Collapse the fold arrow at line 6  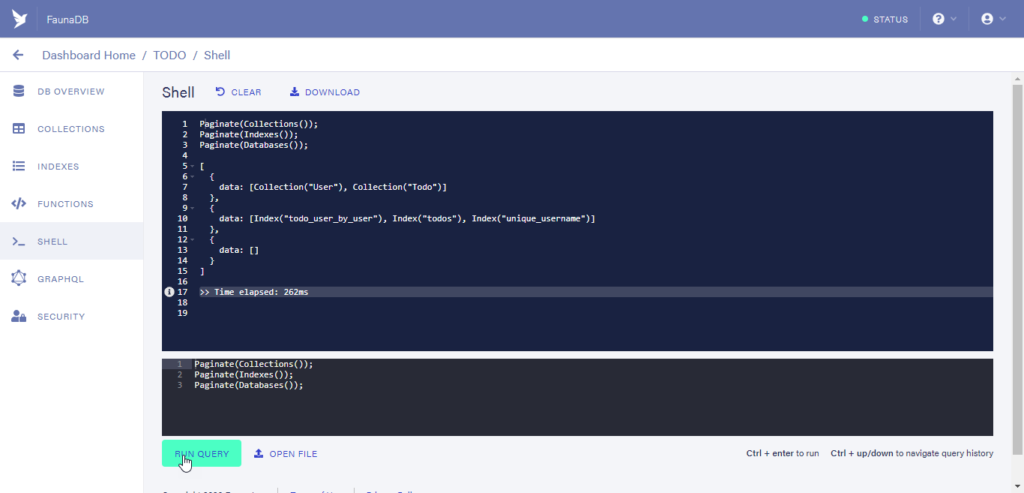pyautogui.click(x=193, y=177)
